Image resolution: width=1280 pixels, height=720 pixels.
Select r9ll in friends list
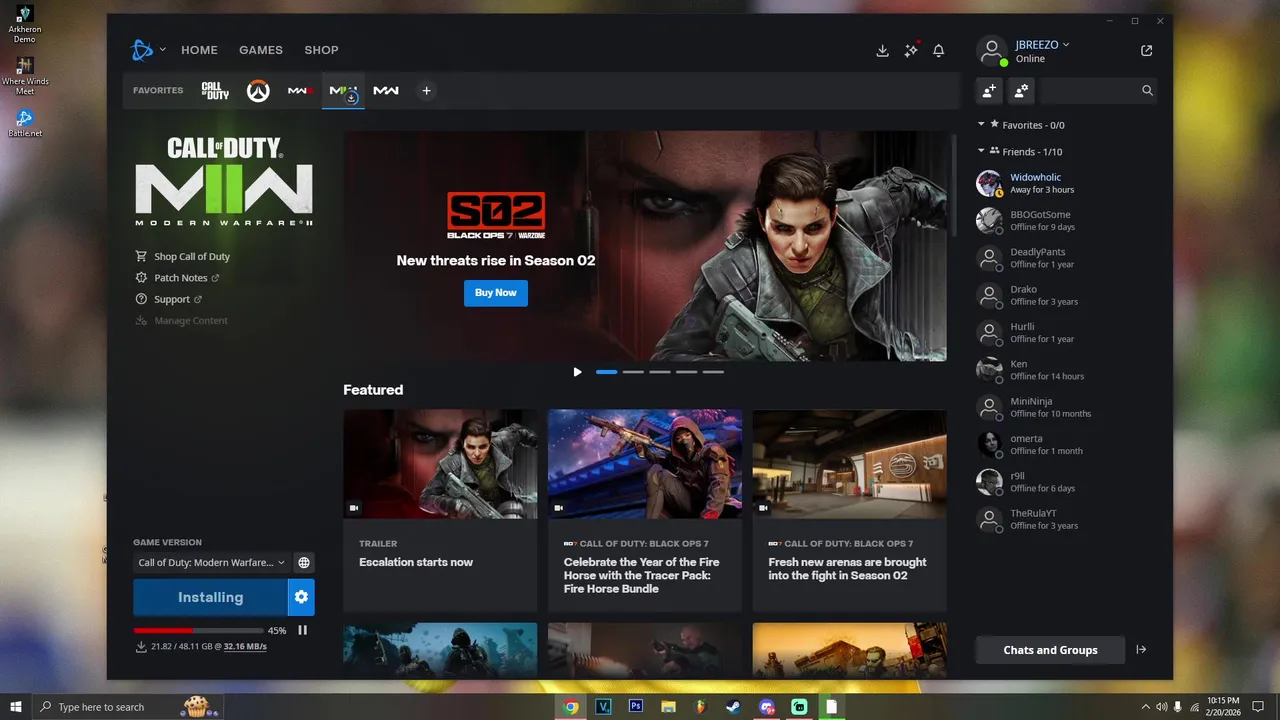[x=1065, y=481]
